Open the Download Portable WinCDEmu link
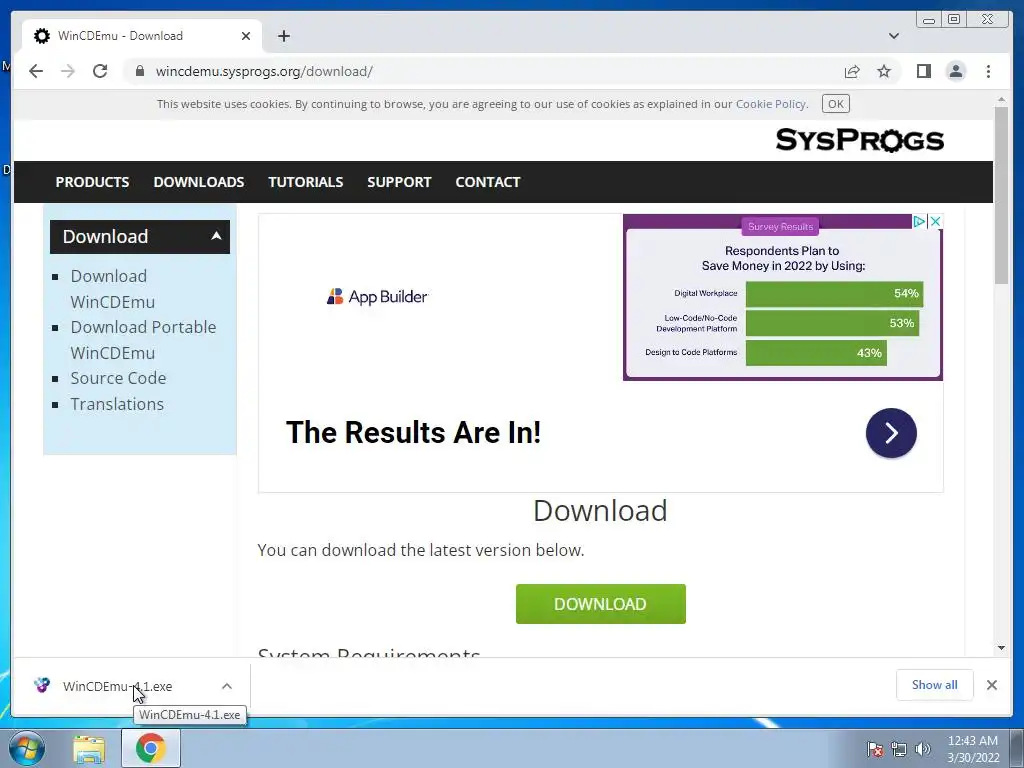This screenshot has height=768, width=1024. point(143,340)
